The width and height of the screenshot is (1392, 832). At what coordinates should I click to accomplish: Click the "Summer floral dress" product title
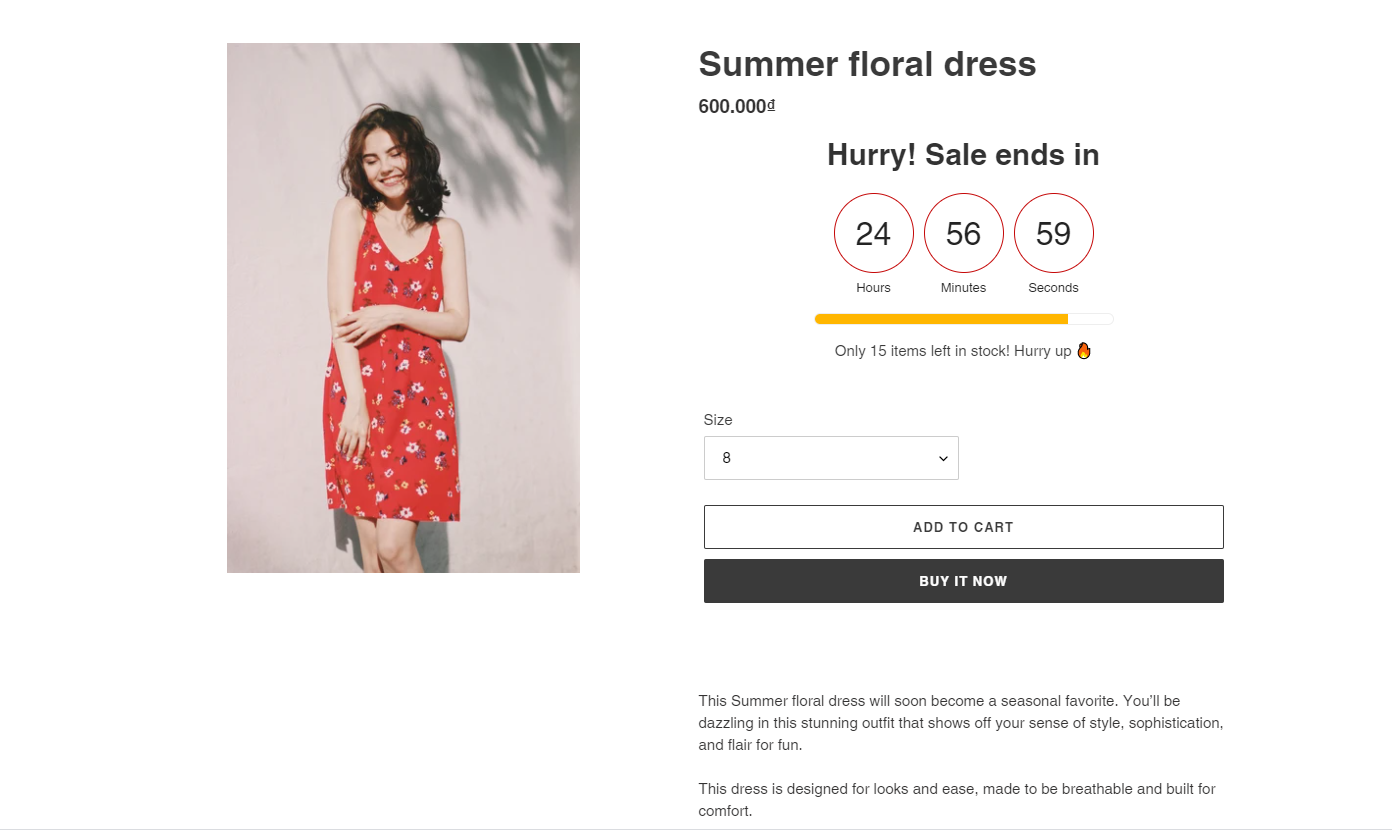pyautogui.click(x=867, y=64)
